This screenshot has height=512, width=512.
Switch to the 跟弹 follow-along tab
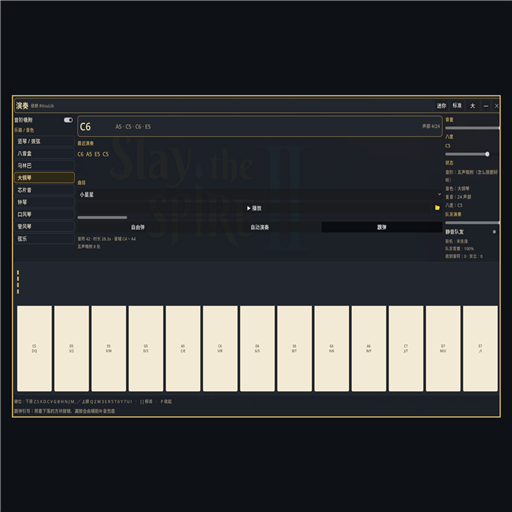click(x=382, y=227)
